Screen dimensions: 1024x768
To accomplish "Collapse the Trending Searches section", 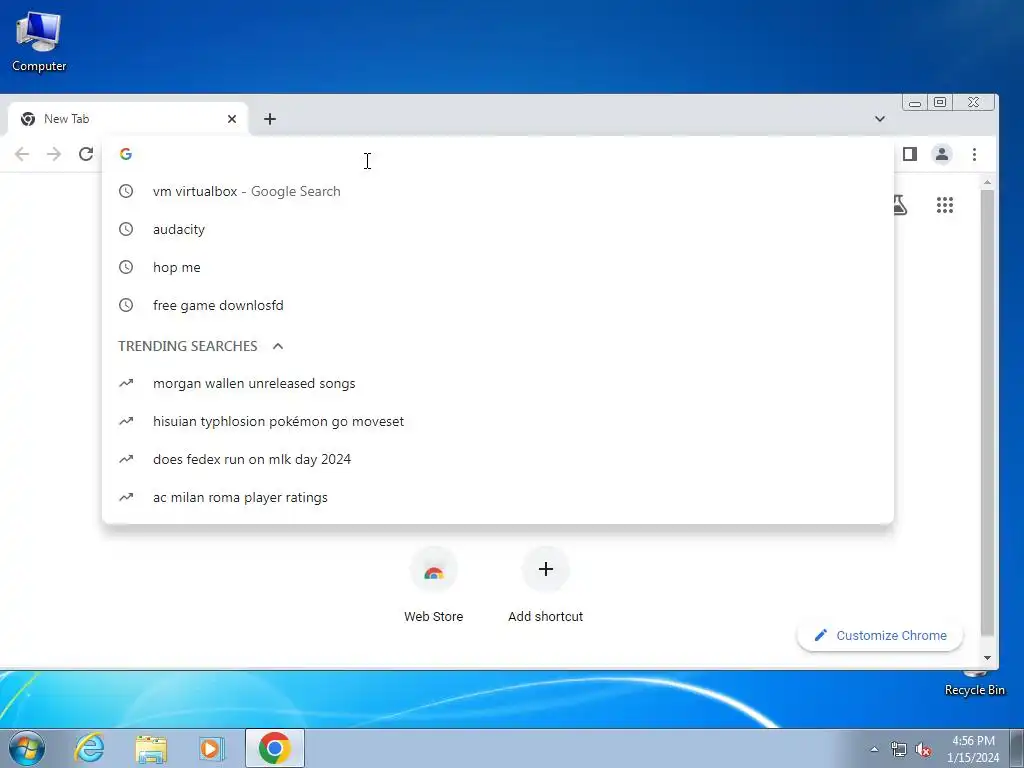I will [x=278, y=346].
